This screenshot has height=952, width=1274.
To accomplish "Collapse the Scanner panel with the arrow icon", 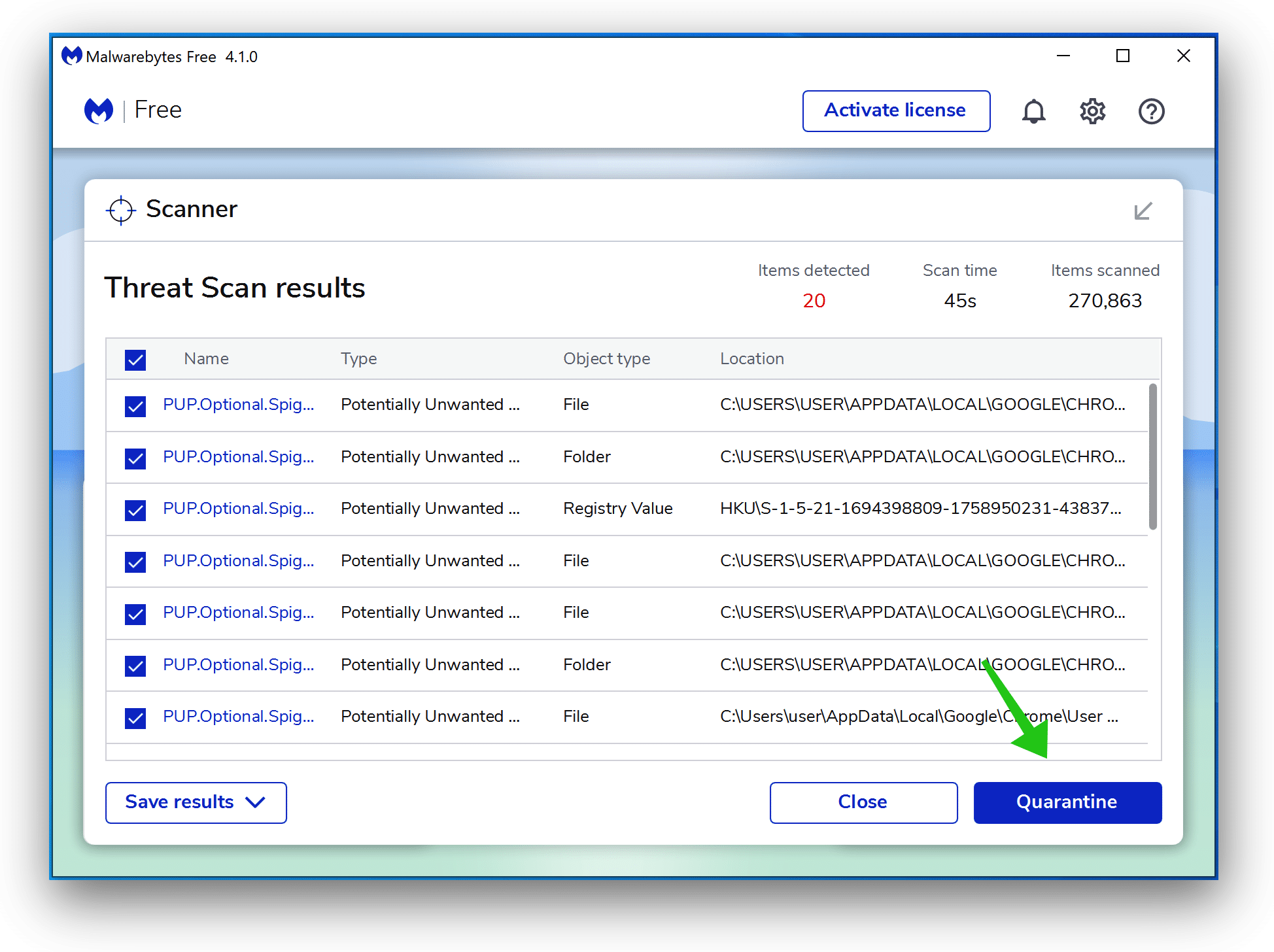I will [1143, 211].
